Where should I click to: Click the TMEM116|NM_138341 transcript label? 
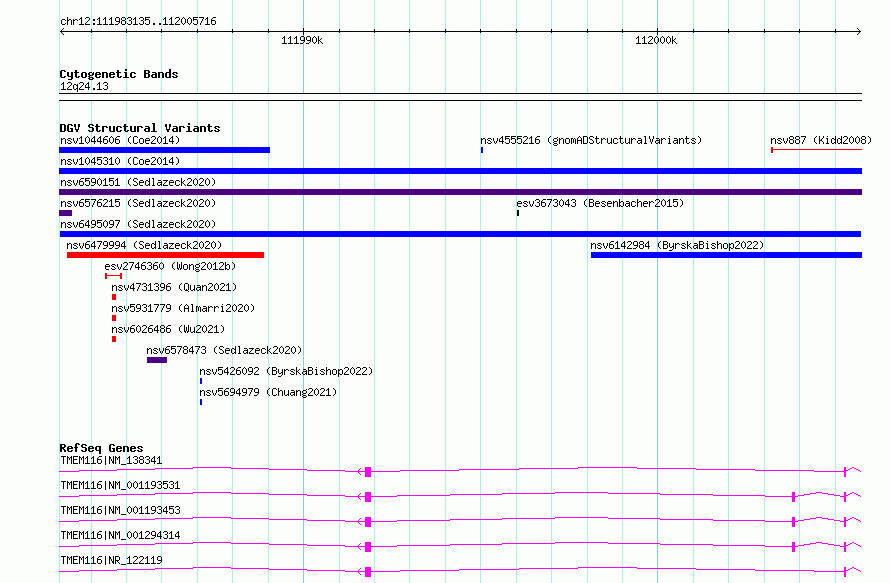point(111,460)
